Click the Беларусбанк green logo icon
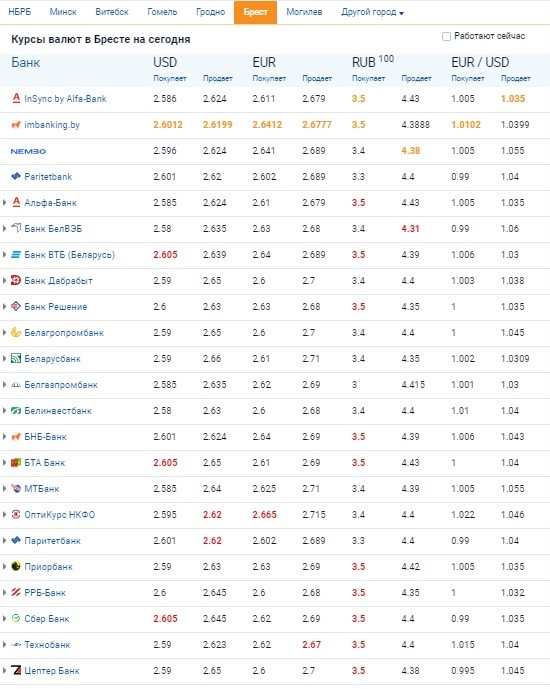The image size is (550, 689). (x=16, y=358)
